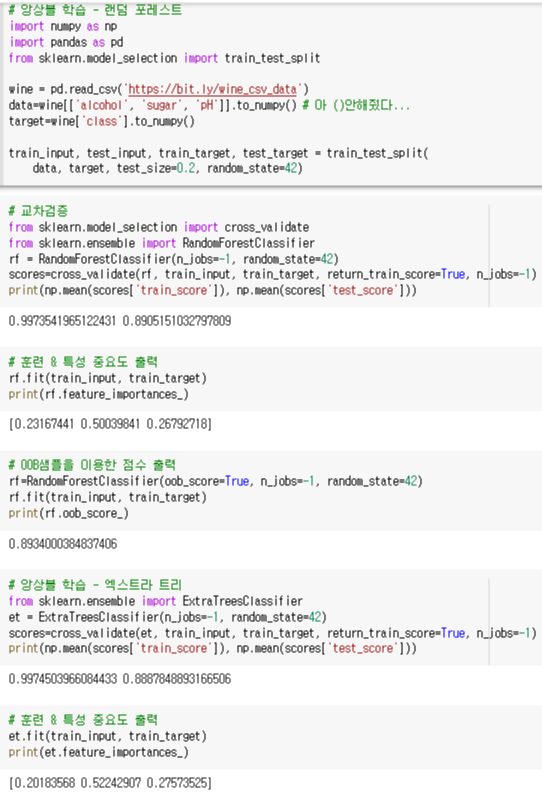This screenshot has height=796, width=542.
Task: Click the comment '# OOB샘플을 이용한 점수 출력'
Action: (92, 465)
